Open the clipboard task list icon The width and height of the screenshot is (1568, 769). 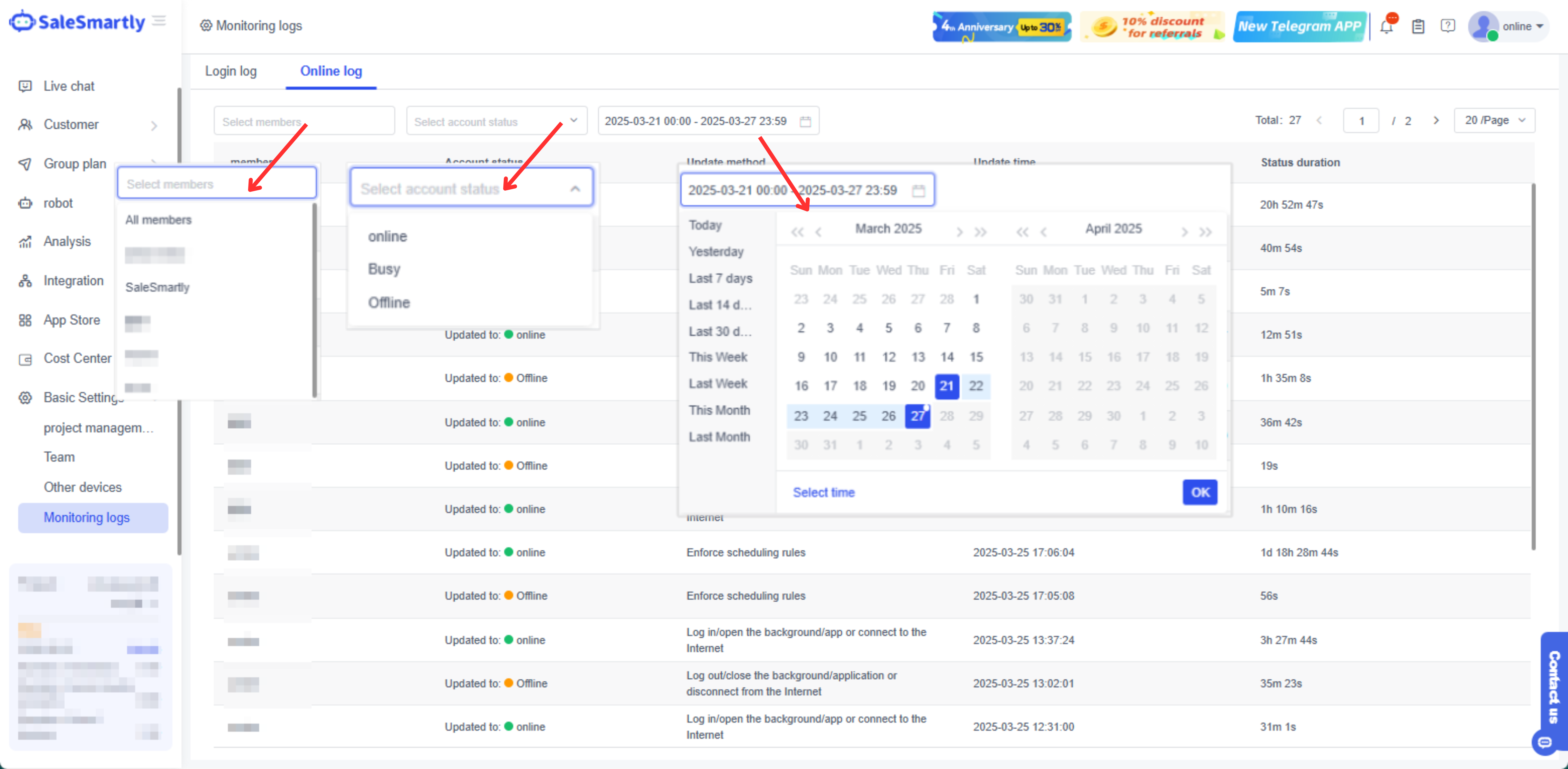tap(1418, 27)
